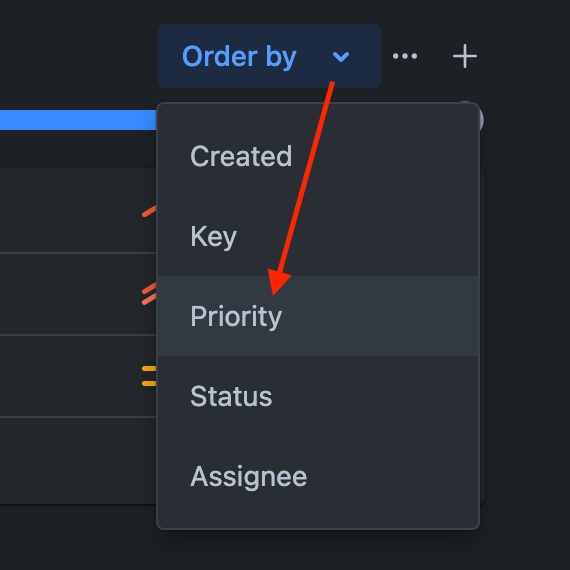This screenshot has width=570, height=570.
Task: Select the second issue row's blank area
Action: tap(71, 294)
